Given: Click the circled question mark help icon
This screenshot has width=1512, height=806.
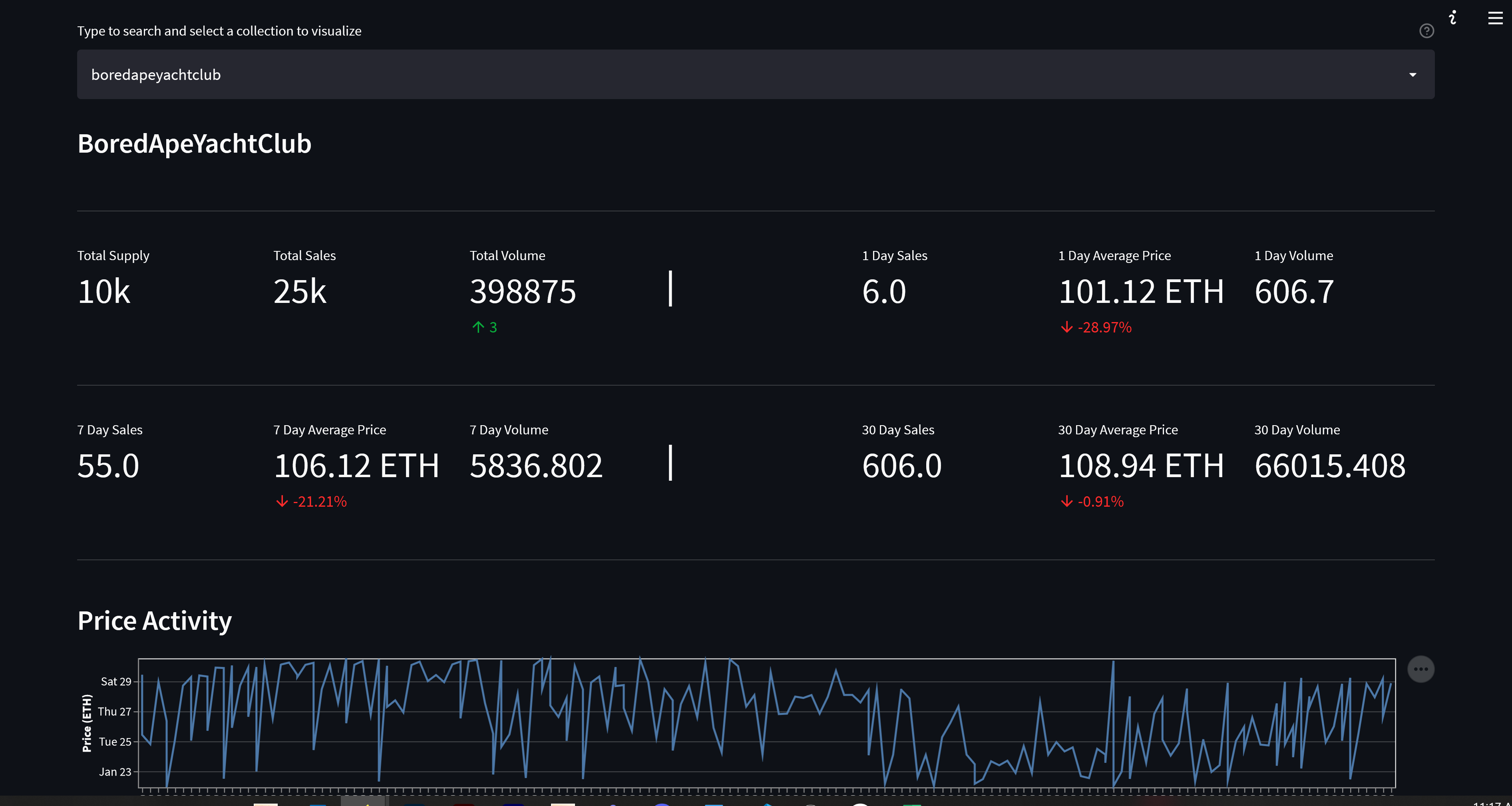Looking at the screenshot, I should point(1426,31).
